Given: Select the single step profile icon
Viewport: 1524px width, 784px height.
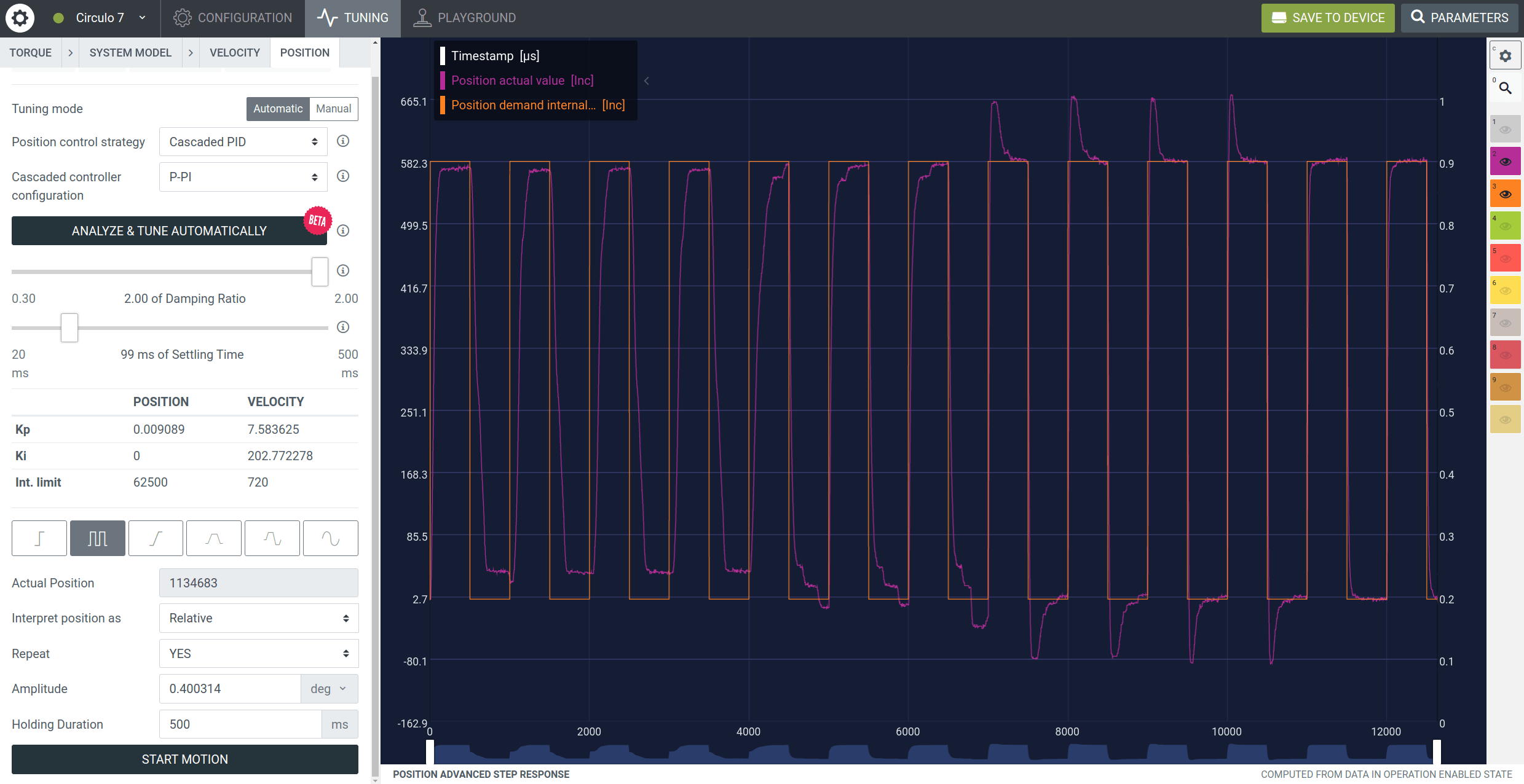Looking at the screenshot, I should (39, 538).
